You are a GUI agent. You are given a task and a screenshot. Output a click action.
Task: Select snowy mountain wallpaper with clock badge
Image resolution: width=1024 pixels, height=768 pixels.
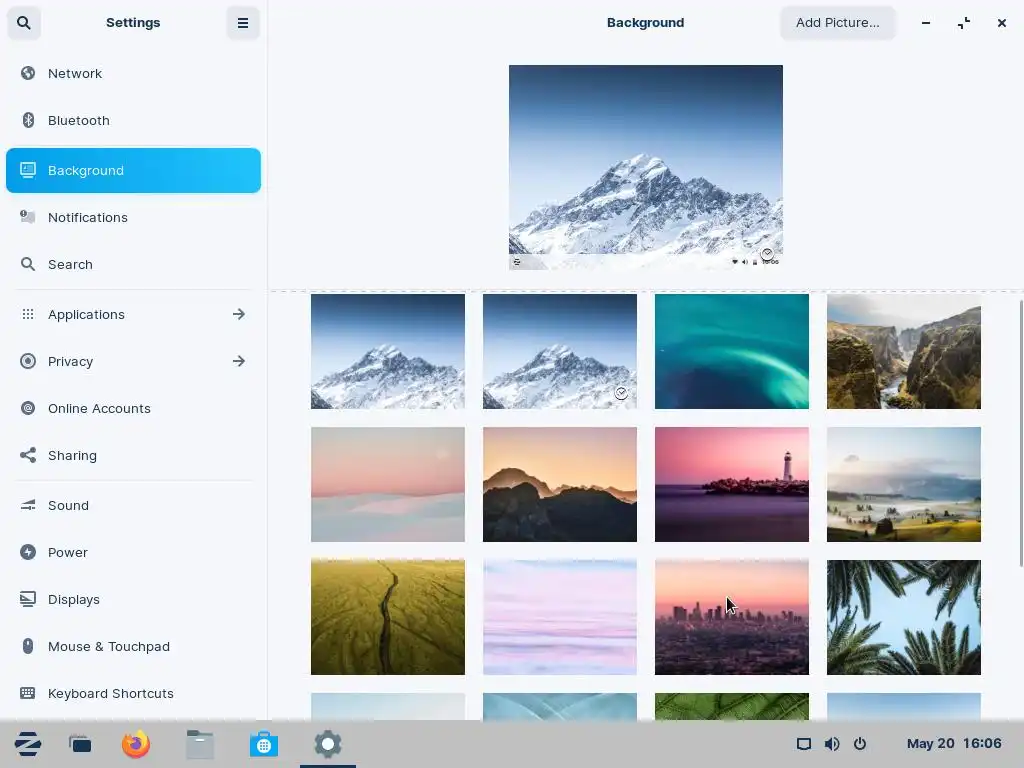(x=560, y=351)
